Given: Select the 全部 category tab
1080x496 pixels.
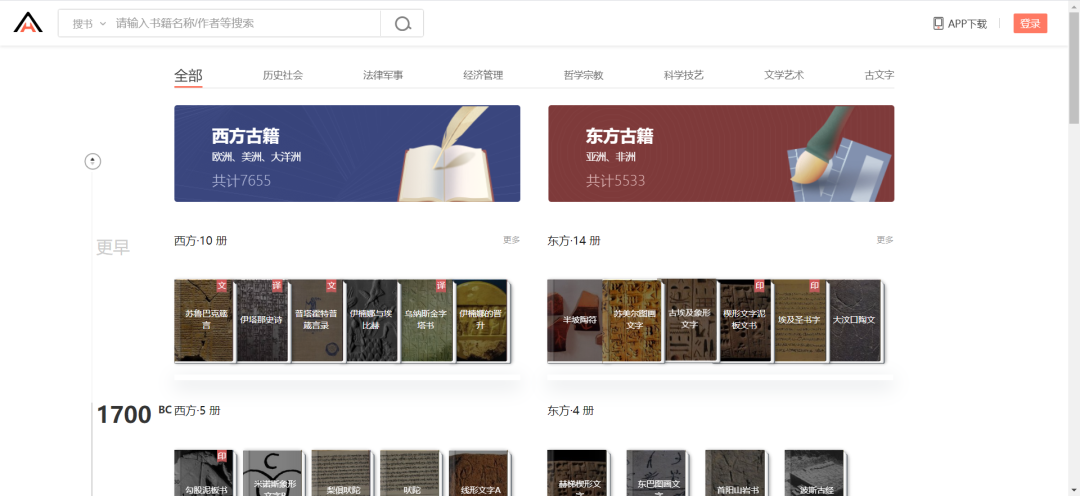Looking at the screenshot, I should [188, 75].
